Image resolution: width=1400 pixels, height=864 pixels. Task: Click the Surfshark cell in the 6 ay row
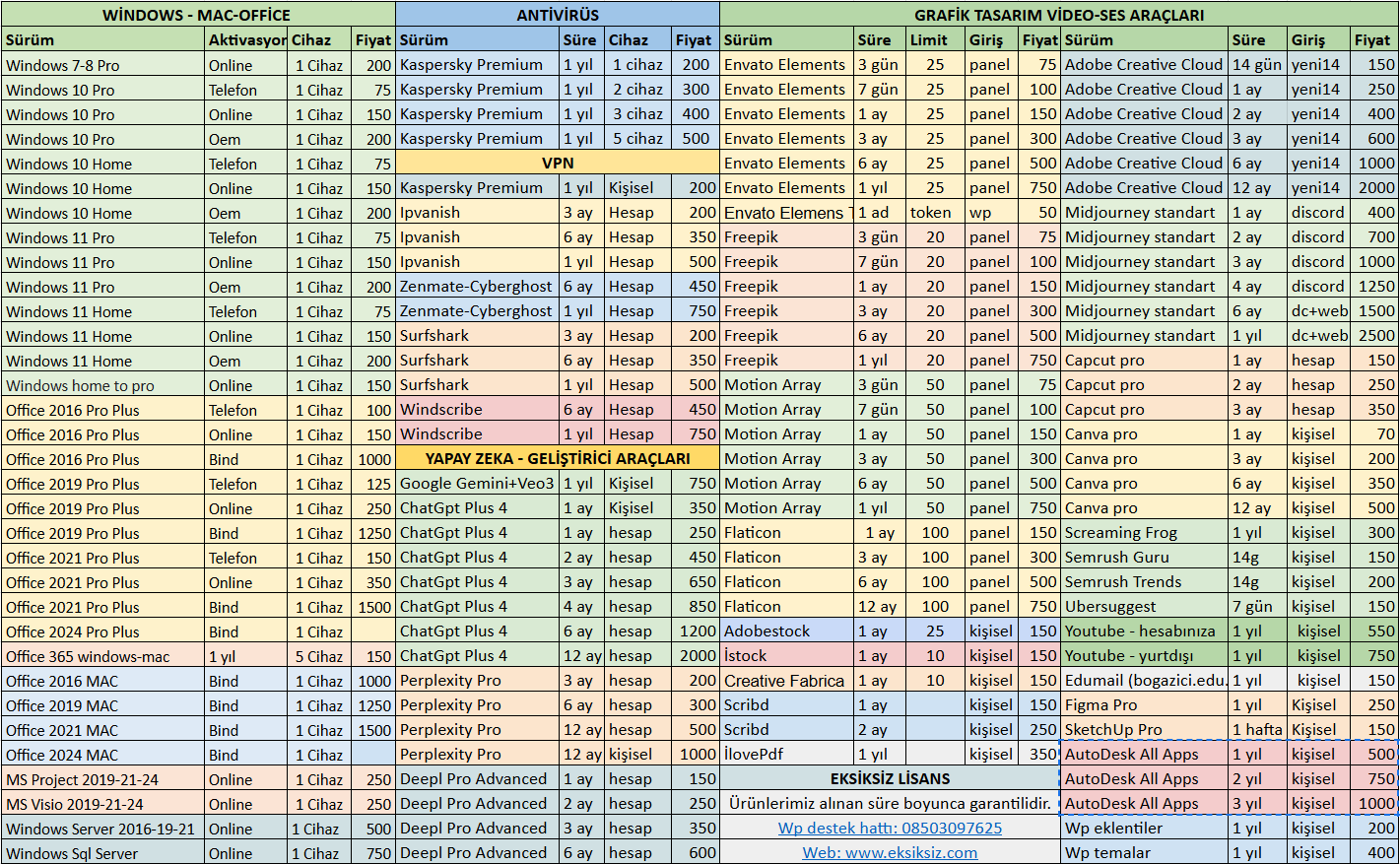[478, 360]
